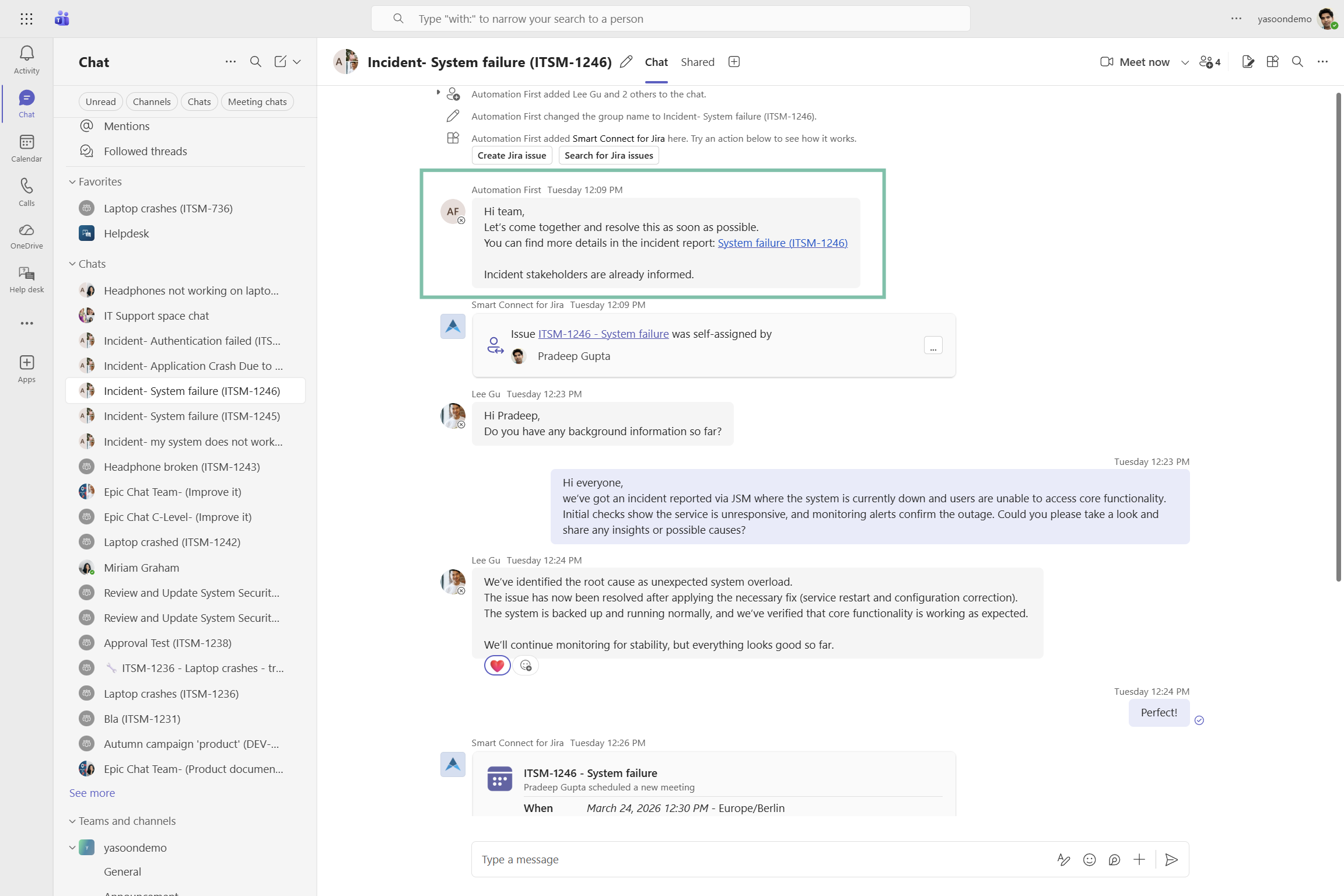Toggle the heart reaction on Lee Gu's message

click(x=497, y=665)
